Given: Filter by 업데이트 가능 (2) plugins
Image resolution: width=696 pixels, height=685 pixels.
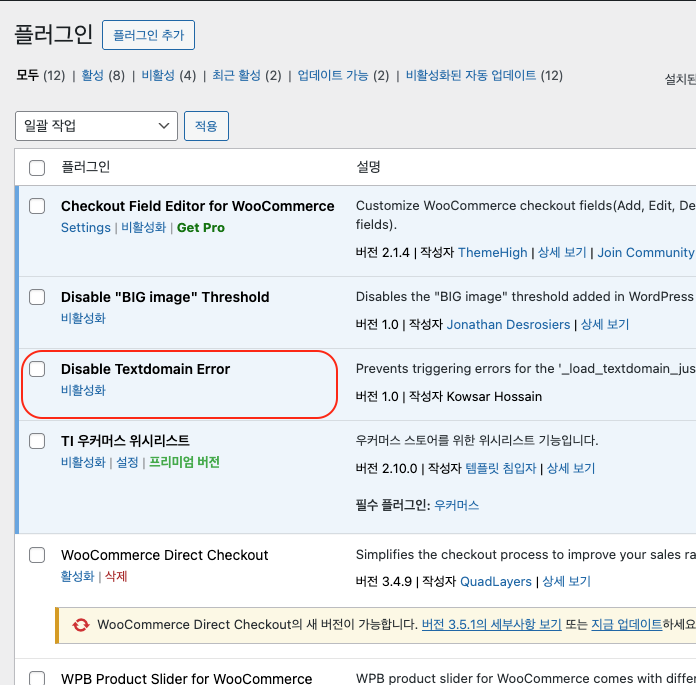Looking at the screenshot, I should 343,75.
